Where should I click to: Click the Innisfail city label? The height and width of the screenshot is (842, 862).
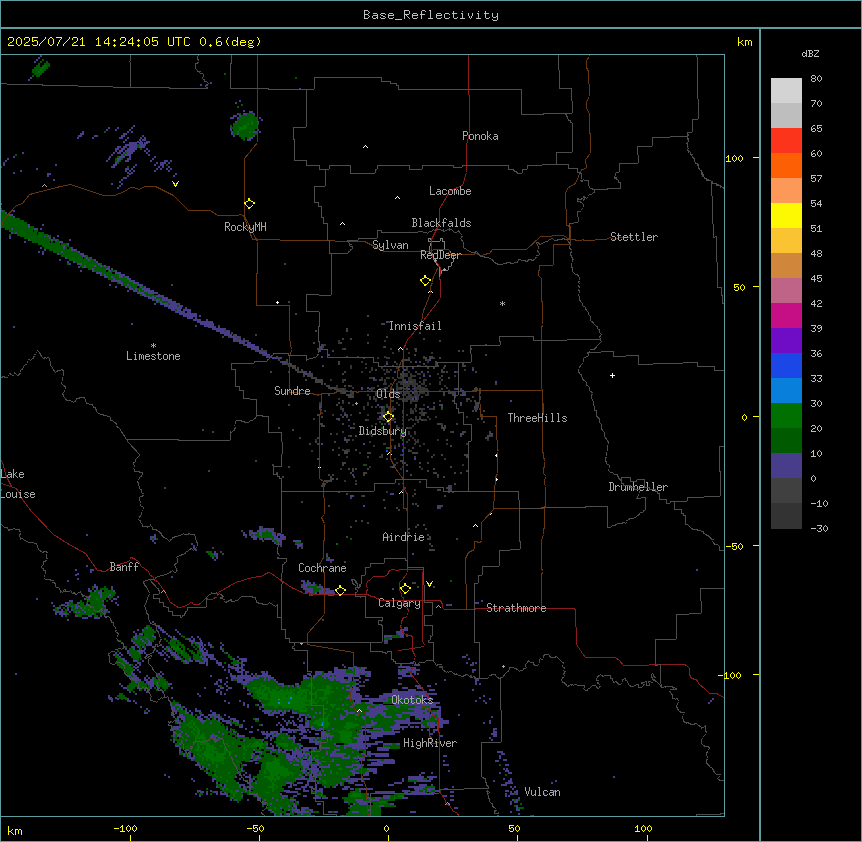(415, 326)
